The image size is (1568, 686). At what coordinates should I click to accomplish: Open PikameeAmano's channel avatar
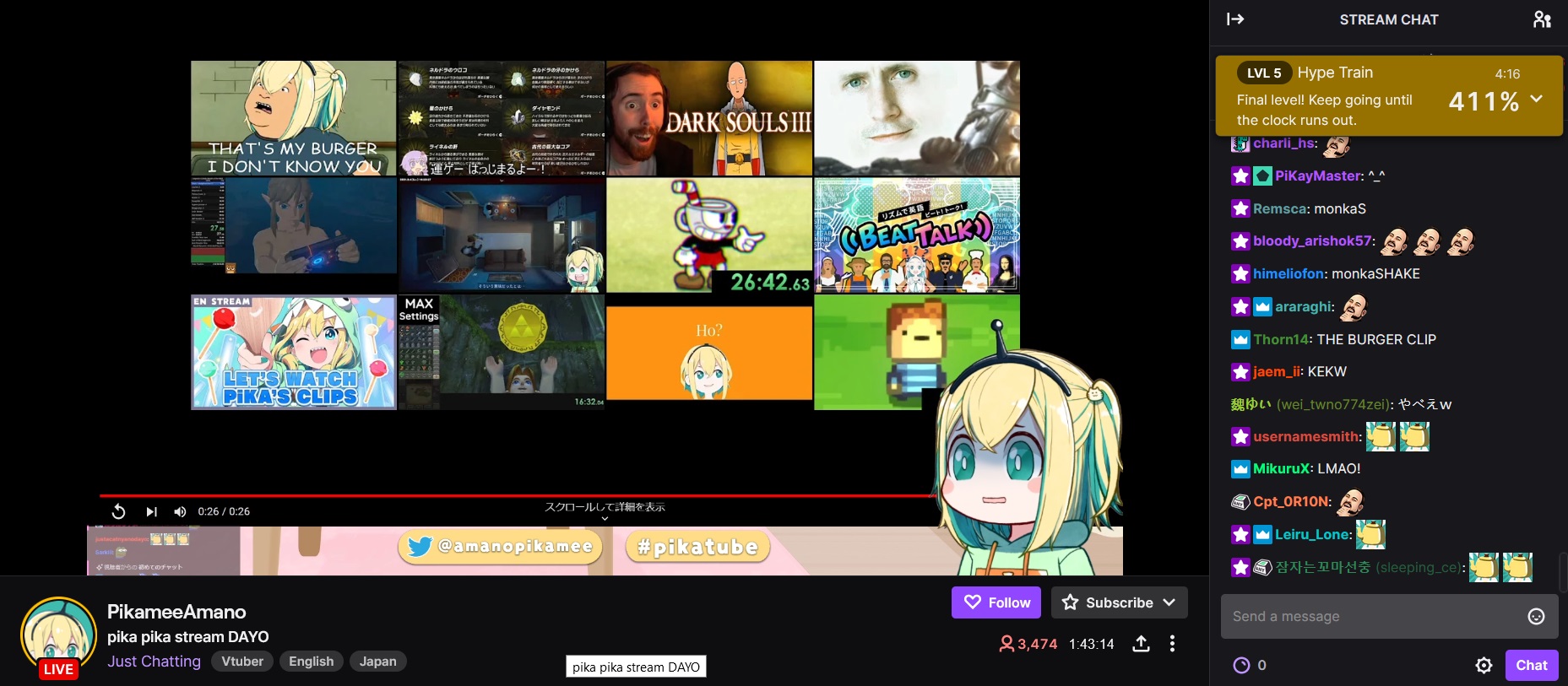coord(58,636)
